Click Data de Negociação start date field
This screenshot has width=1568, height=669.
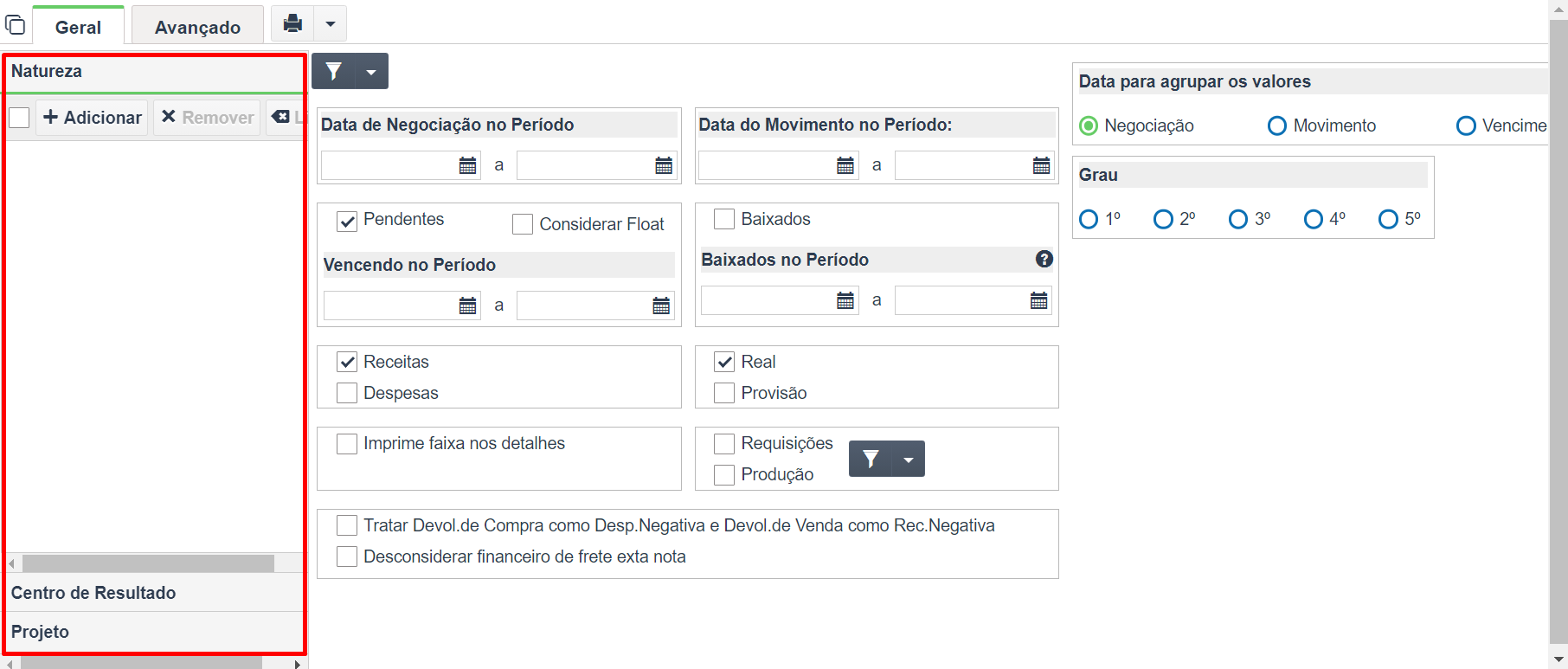[389, 165]
